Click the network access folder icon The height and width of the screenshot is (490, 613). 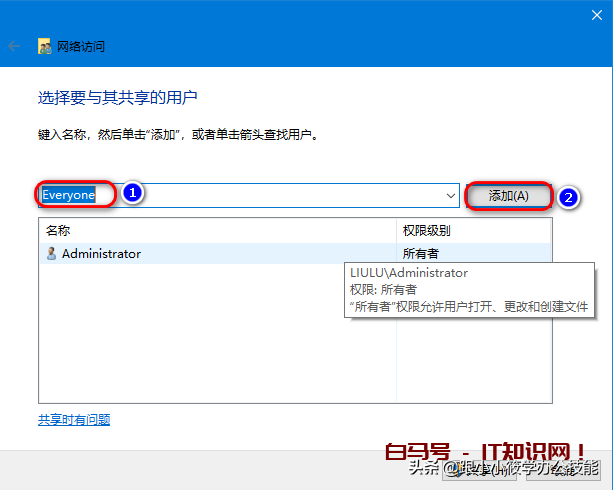(x=45, y=46)
